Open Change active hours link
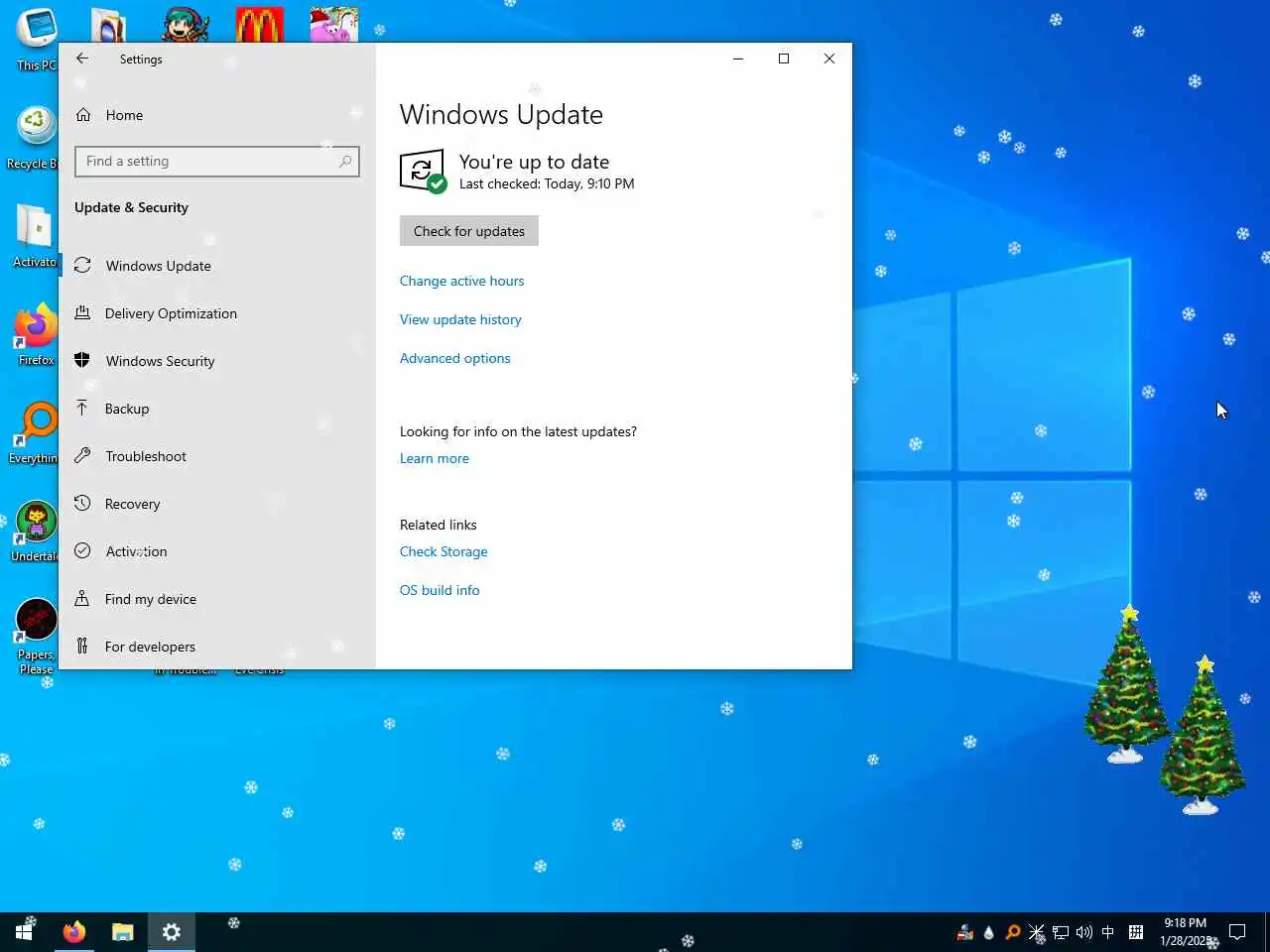The width and height of the screenshot is (1270, 952). [461, 281]
